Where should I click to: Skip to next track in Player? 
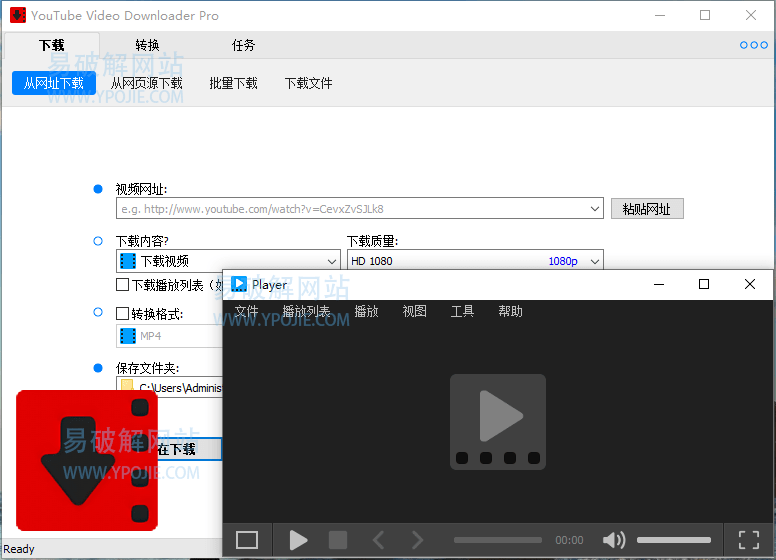click(x=417, y=540)
